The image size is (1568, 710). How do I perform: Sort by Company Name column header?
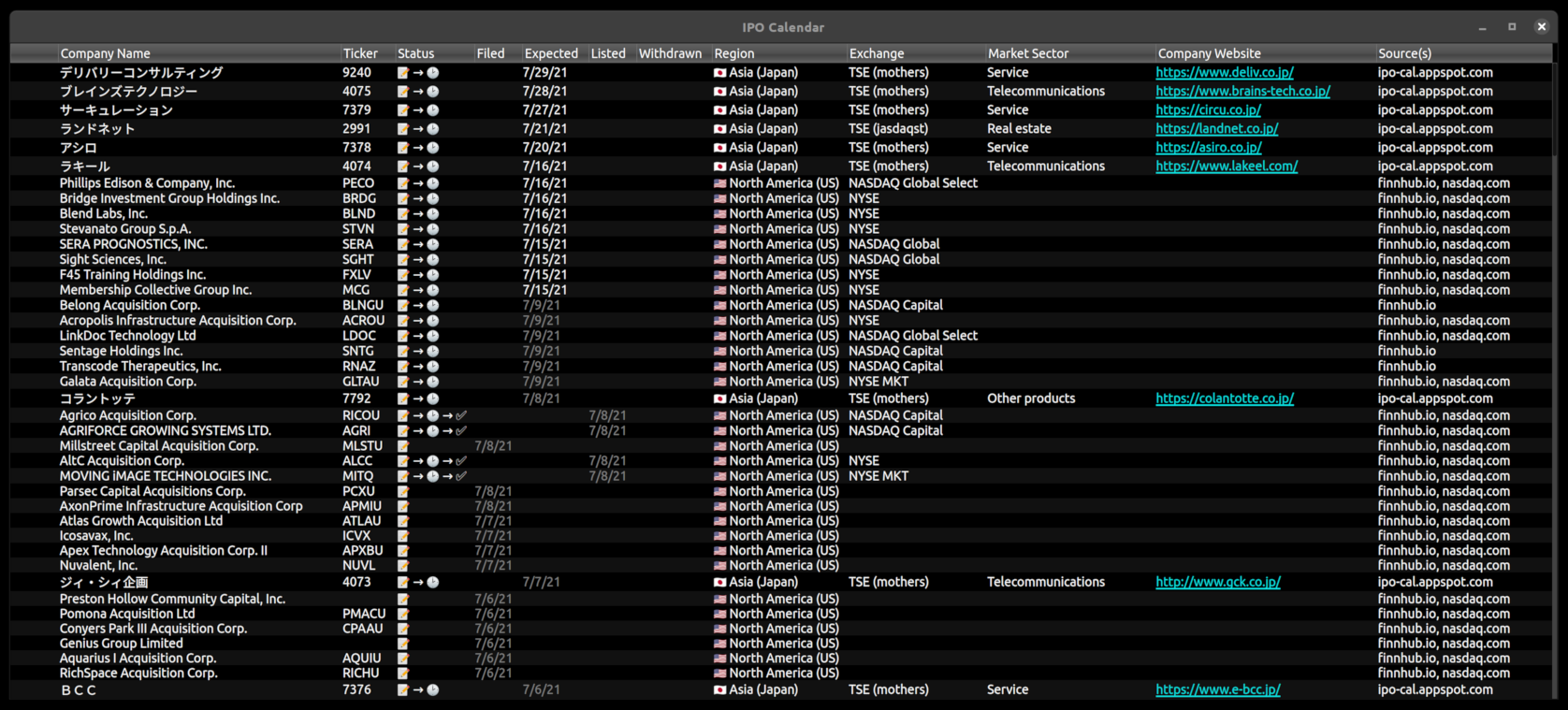pyautogui.click(x=105, y=53)
